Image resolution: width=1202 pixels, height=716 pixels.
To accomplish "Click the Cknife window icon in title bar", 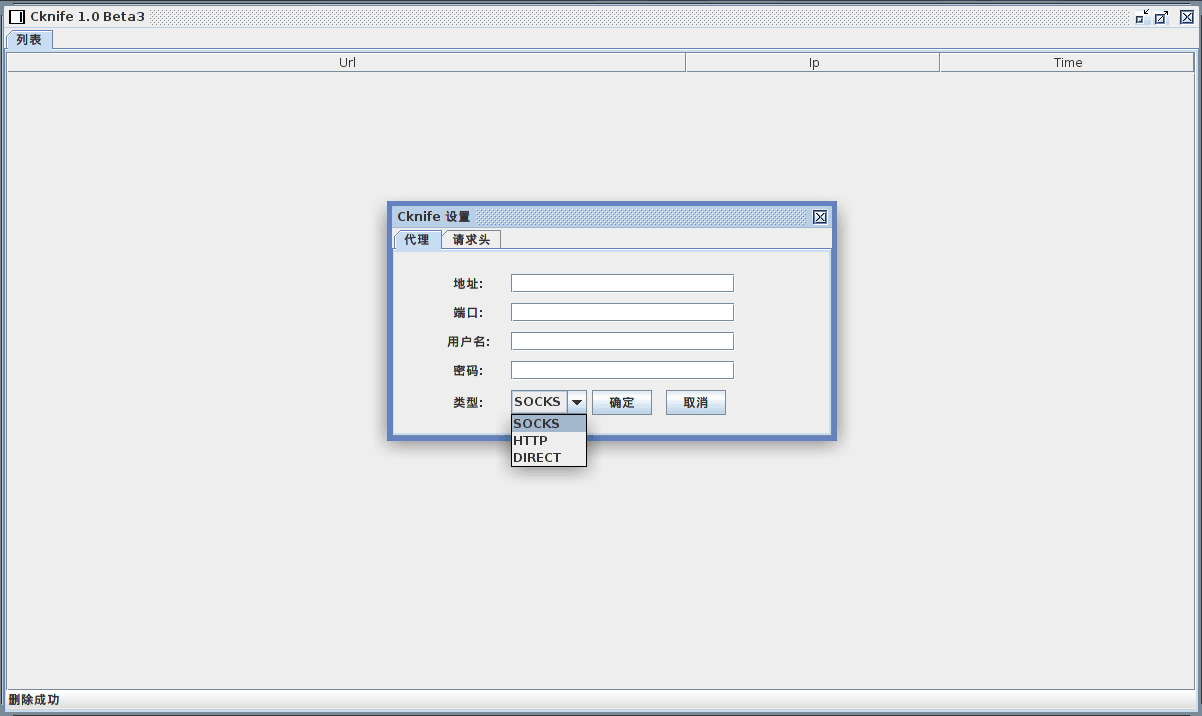I will point(16,17).
